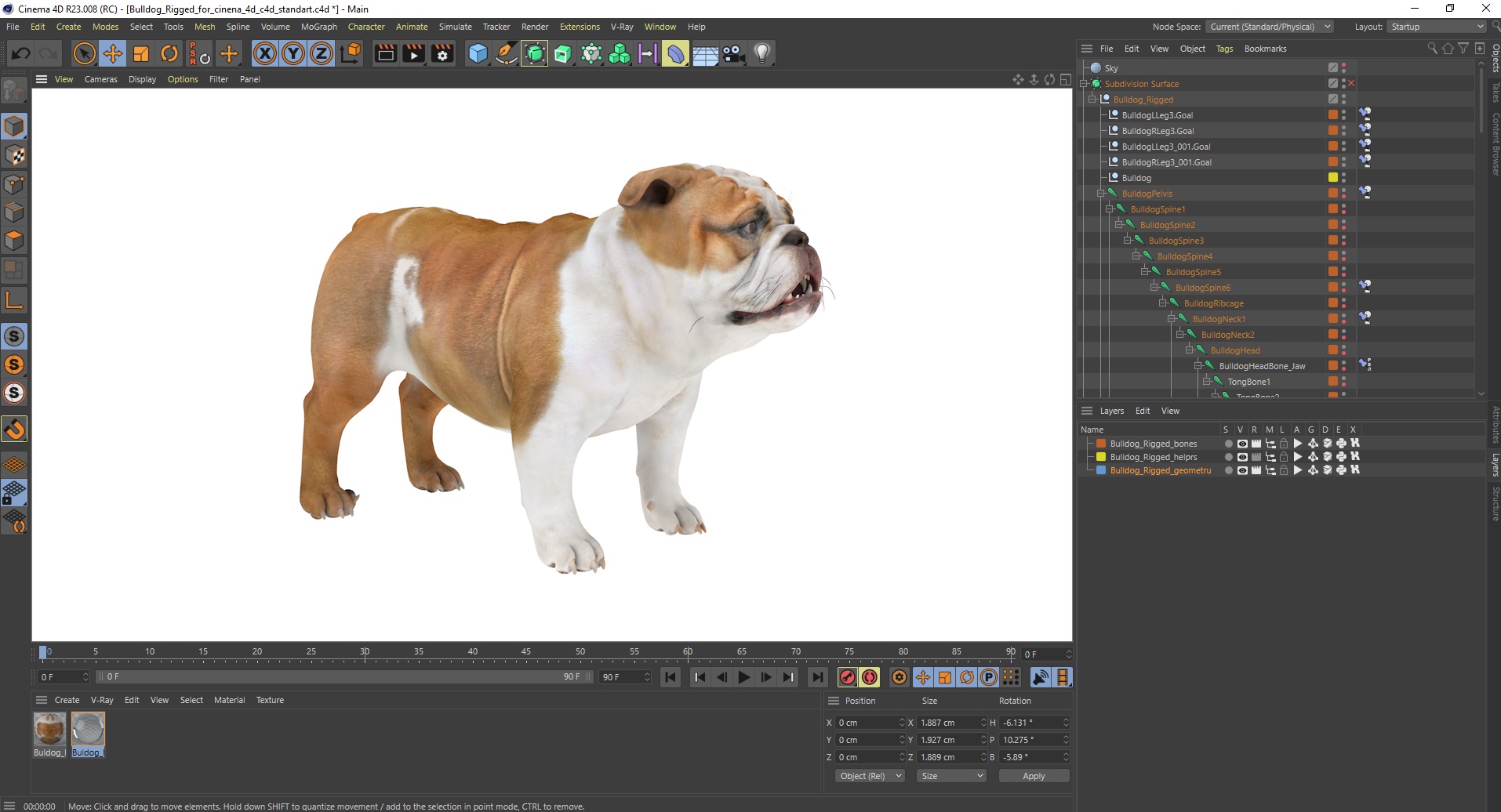Click Bulldog_Rigged_geometru blue layer color
1501x812 pixels.
1101,470
